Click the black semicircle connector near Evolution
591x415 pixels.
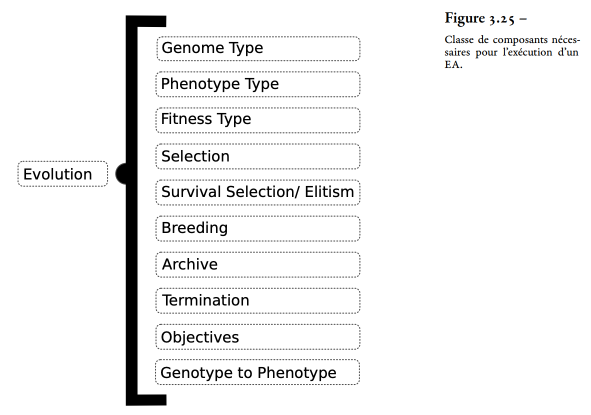121,174
